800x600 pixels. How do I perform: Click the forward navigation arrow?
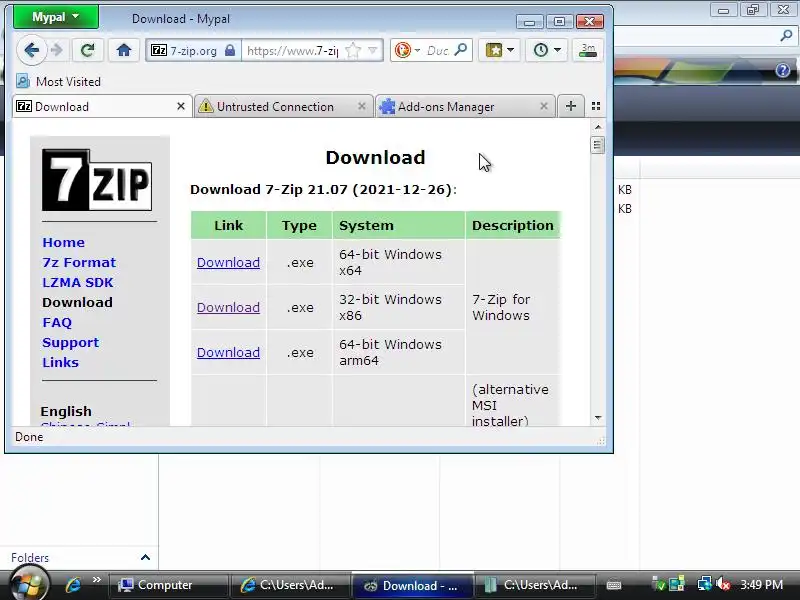[57, 50]
